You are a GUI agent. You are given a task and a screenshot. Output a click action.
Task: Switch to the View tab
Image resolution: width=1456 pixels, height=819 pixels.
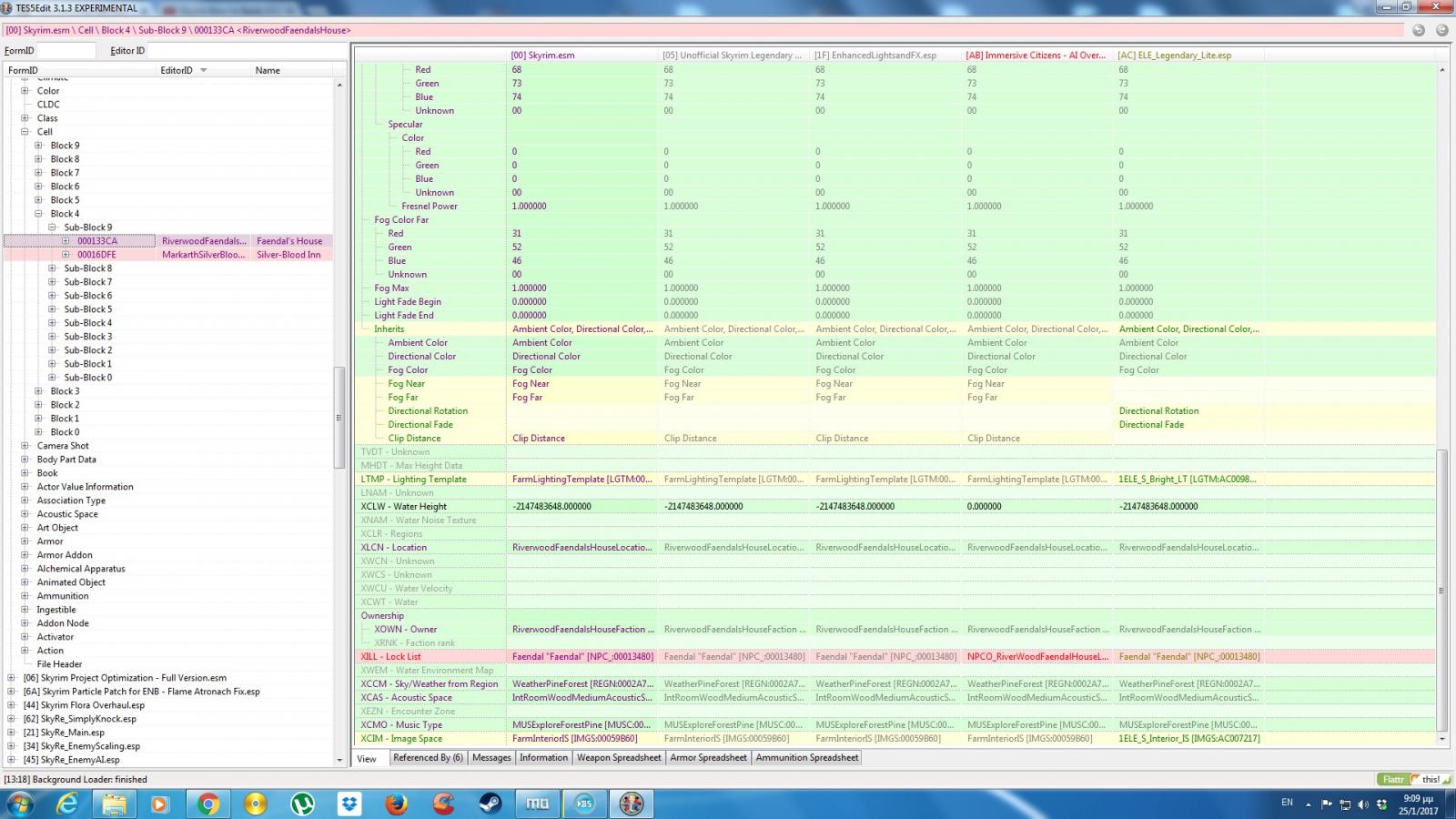point(367,758)
